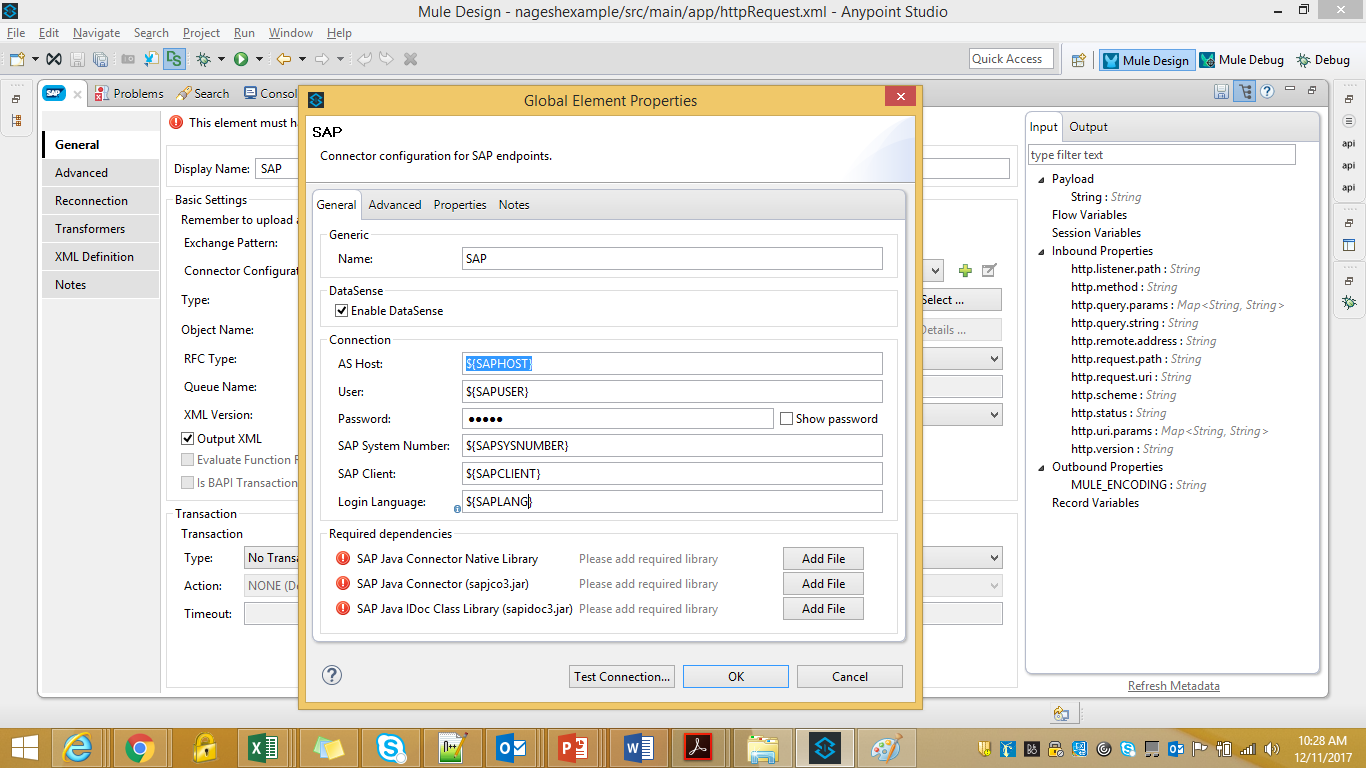The height and width of the screenshot is (768, 1366).
Task: Click green plus to add connector configuration
Action: [x=965, y=271]
